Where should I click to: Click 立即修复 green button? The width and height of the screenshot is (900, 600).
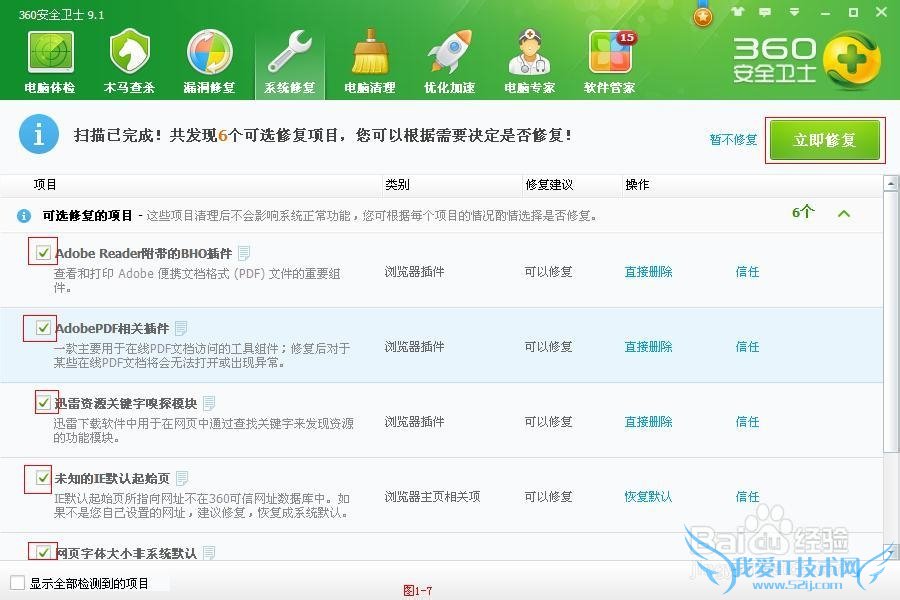[825, 140]
